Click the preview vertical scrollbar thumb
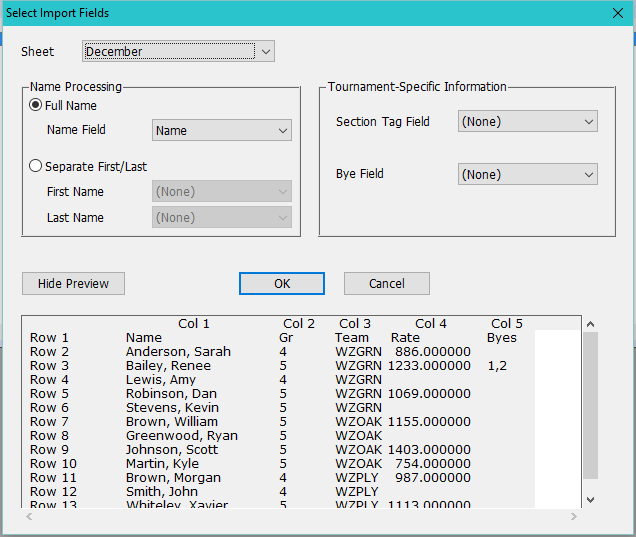This screenshot has width=636, height=537. 590,405
